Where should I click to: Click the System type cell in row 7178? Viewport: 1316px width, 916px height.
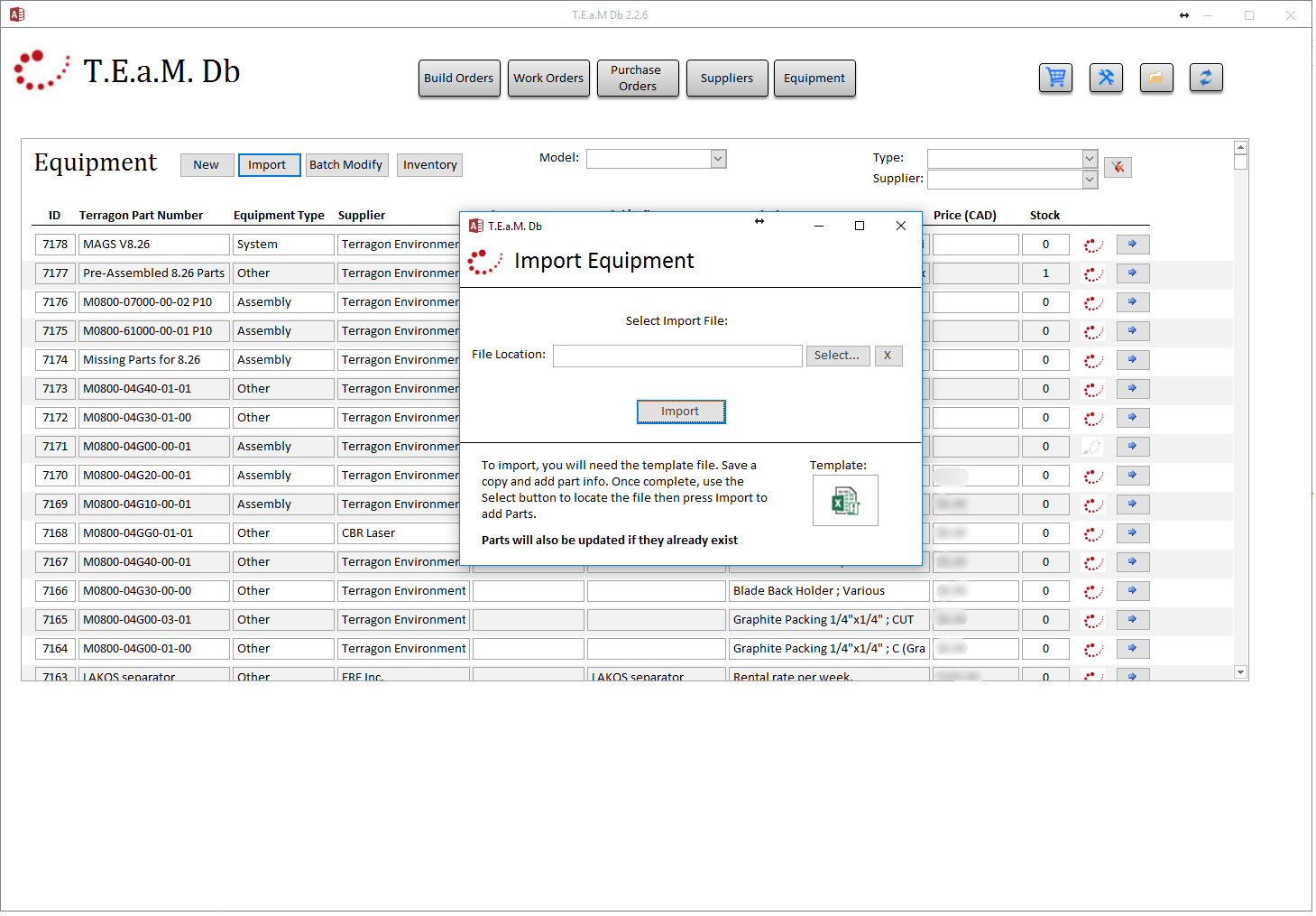283,245
